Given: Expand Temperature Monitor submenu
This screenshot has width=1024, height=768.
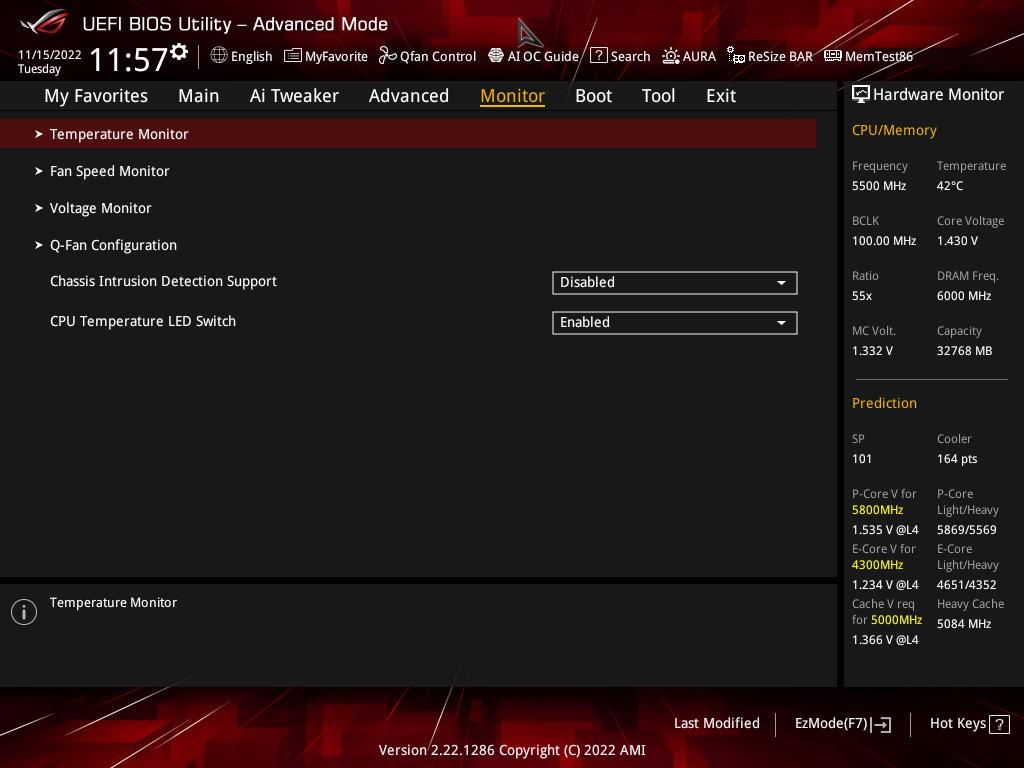Looking at the screenshot, I should pos(408,134).
